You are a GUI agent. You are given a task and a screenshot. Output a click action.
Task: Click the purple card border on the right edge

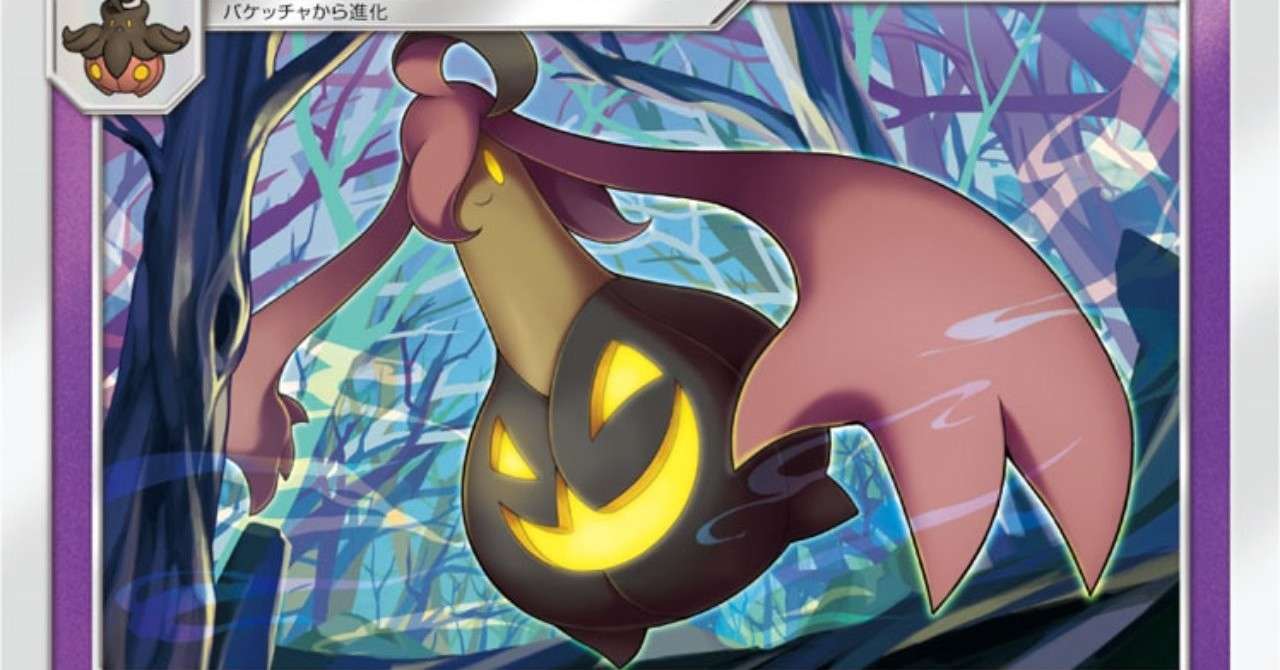1208,335
